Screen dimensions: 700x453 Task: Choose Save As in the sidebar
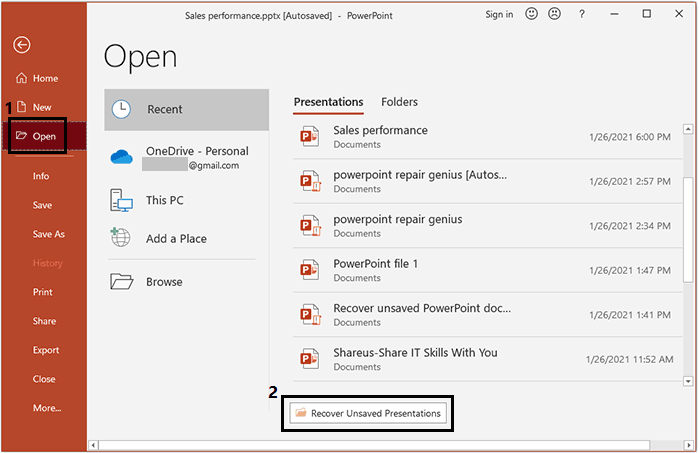[48, 234]
